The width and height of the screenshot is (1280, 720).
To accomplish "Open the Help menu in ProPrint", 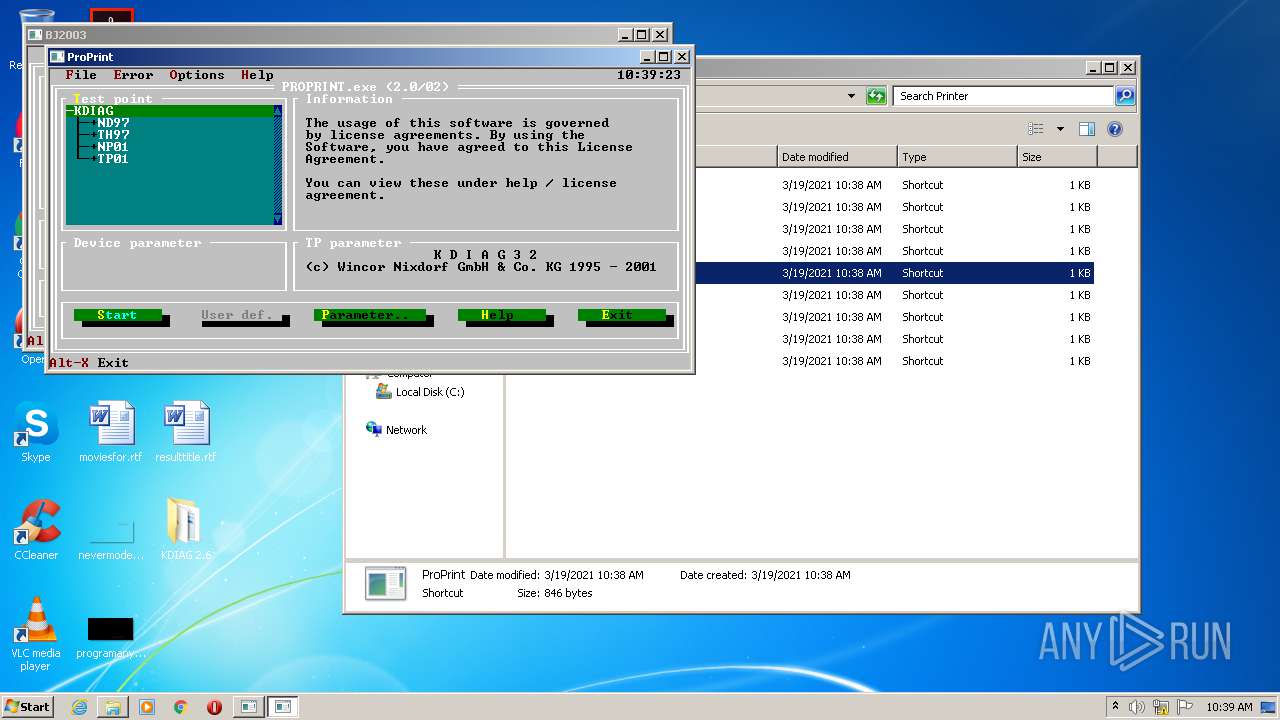I will point(257,75).
